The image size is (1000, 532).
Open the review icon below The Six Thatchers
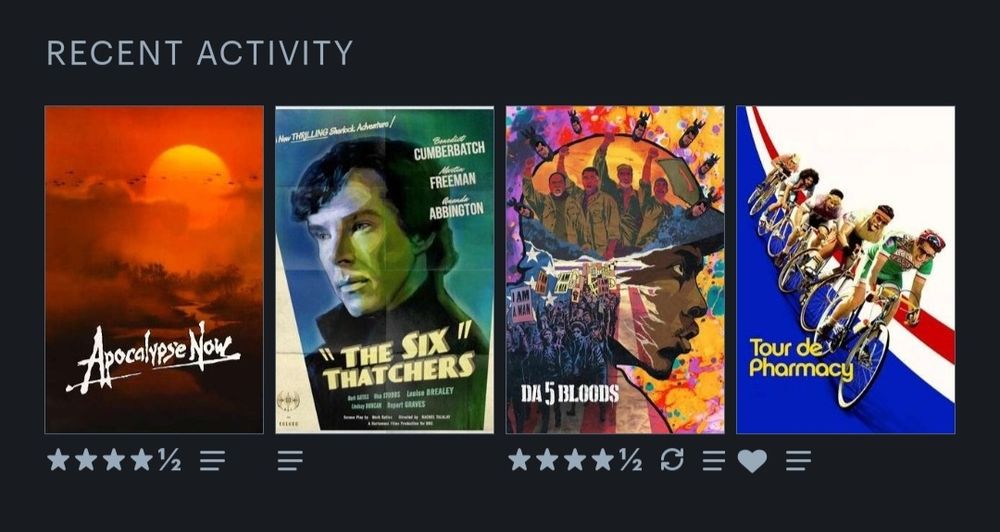(x=290, y=460)
